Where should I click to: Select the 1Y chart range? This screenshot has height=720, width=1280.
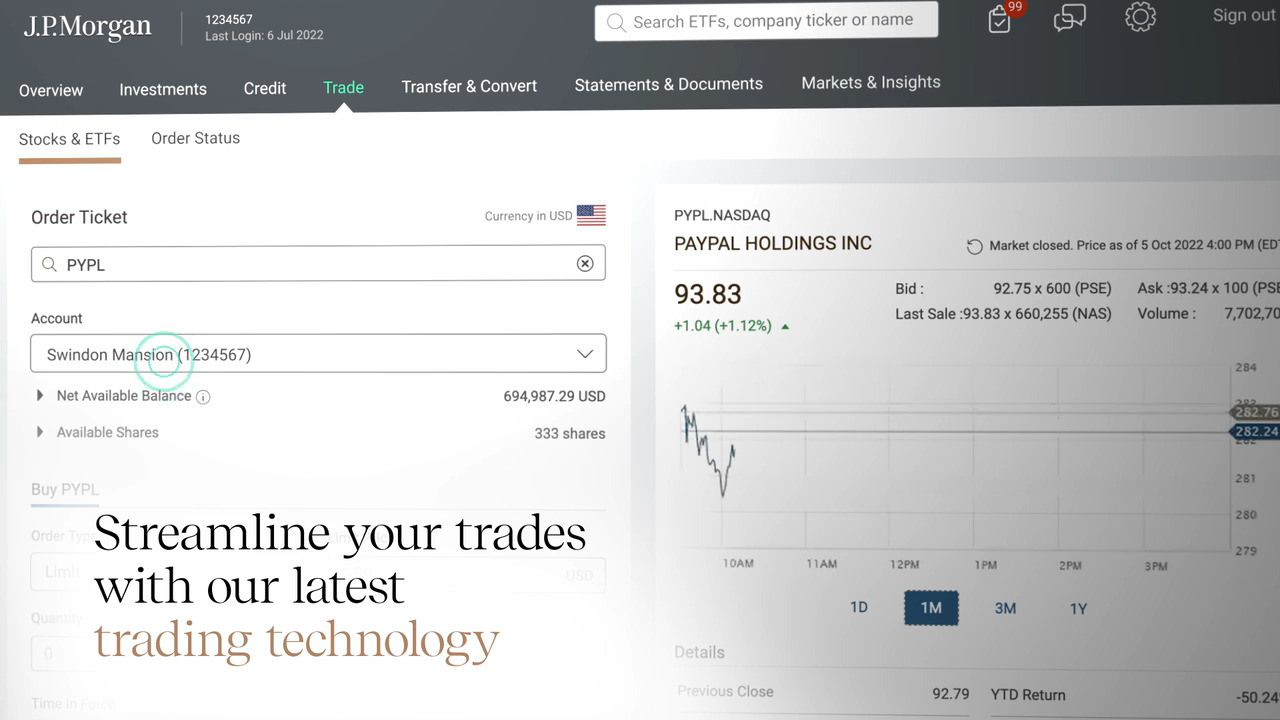tap(1078, 608)
